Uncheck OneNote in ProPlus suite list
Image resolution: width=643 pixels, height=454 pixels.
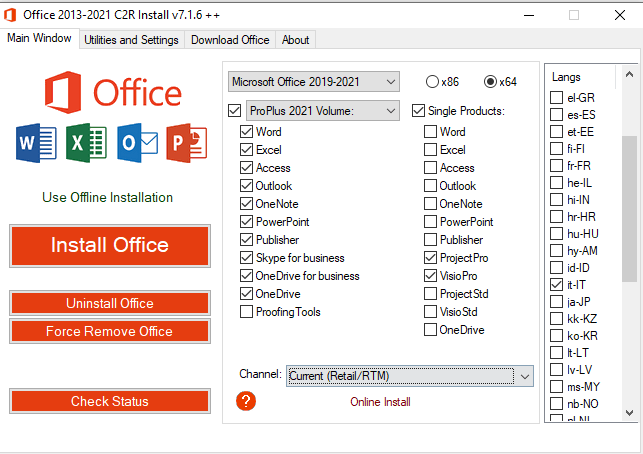point(246,204)
